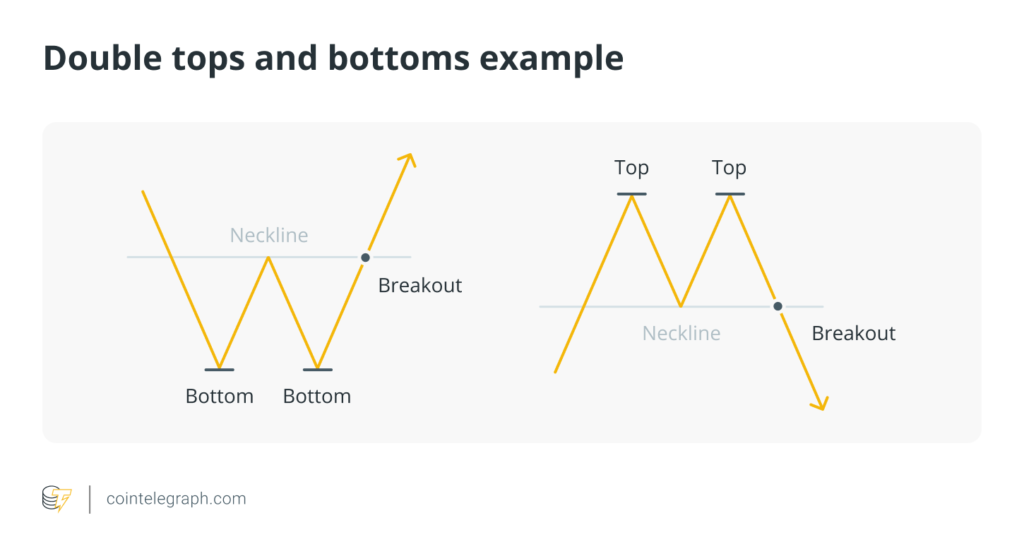Click the middle peak of the W pattern
The height and width of the screenshot is (556, 1024).
(268, 259)
